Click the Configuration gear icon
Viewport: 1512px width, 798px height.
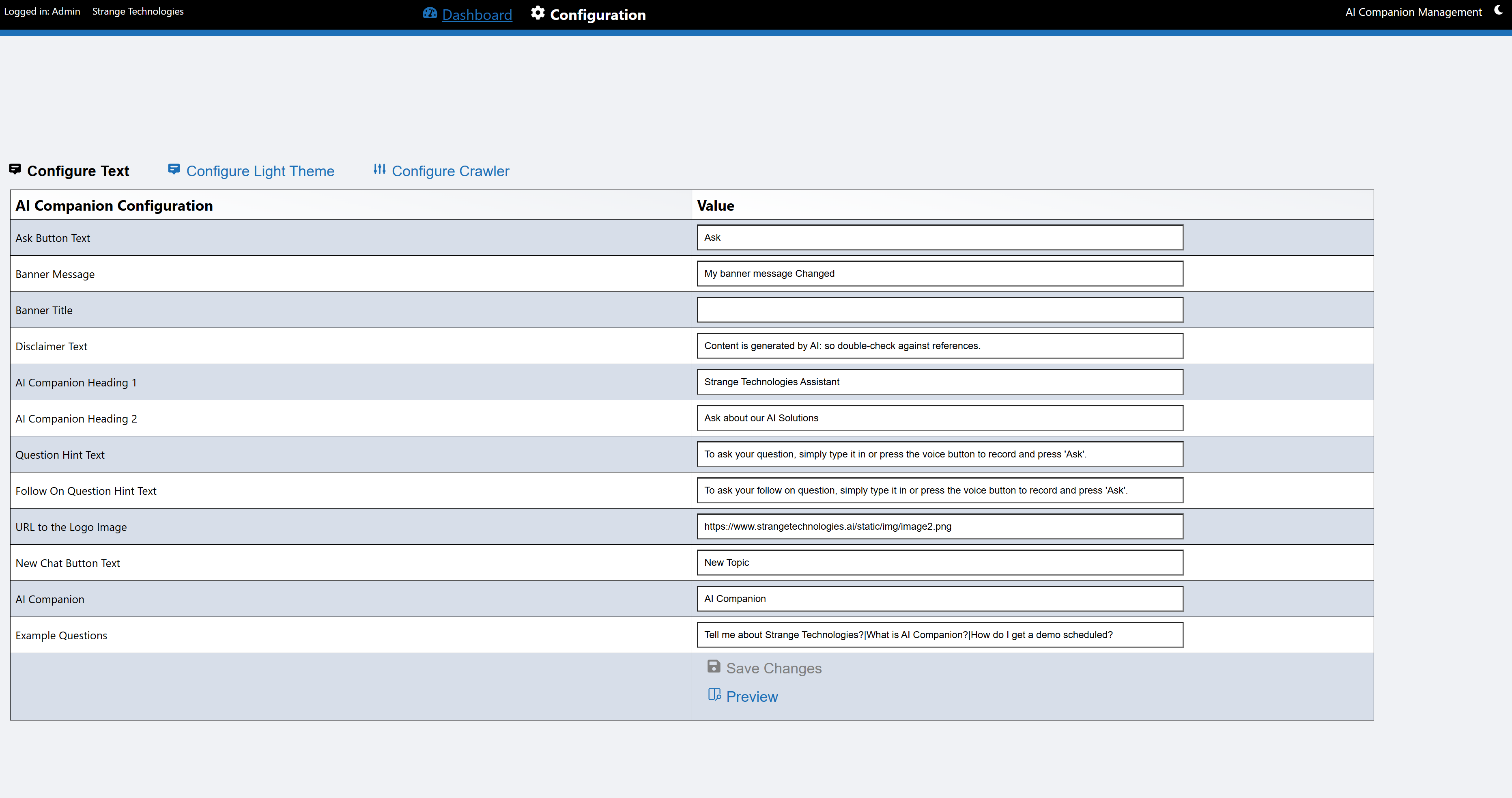538,13
